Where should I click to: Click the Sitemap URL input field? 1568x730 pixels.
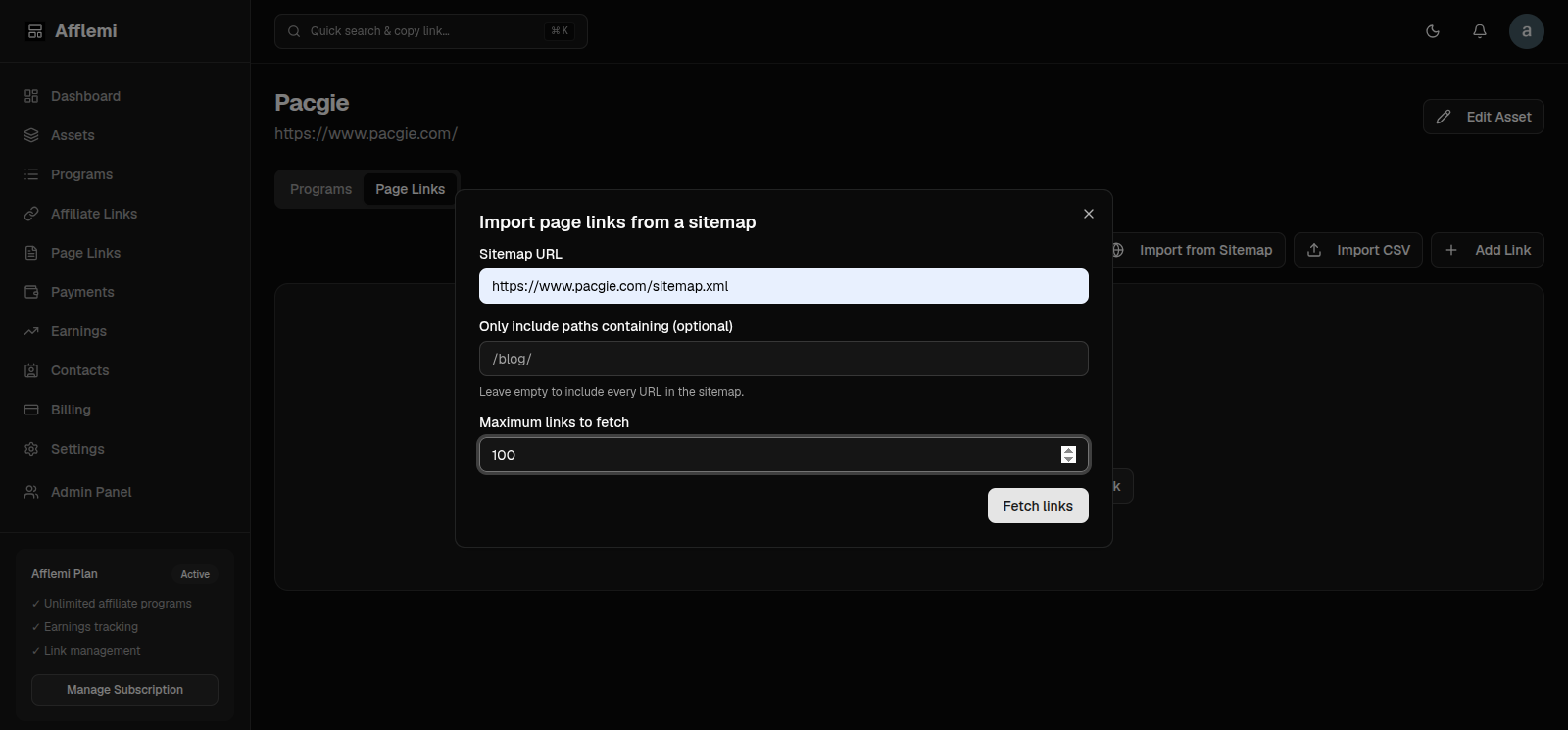click(x=784, y=286)
